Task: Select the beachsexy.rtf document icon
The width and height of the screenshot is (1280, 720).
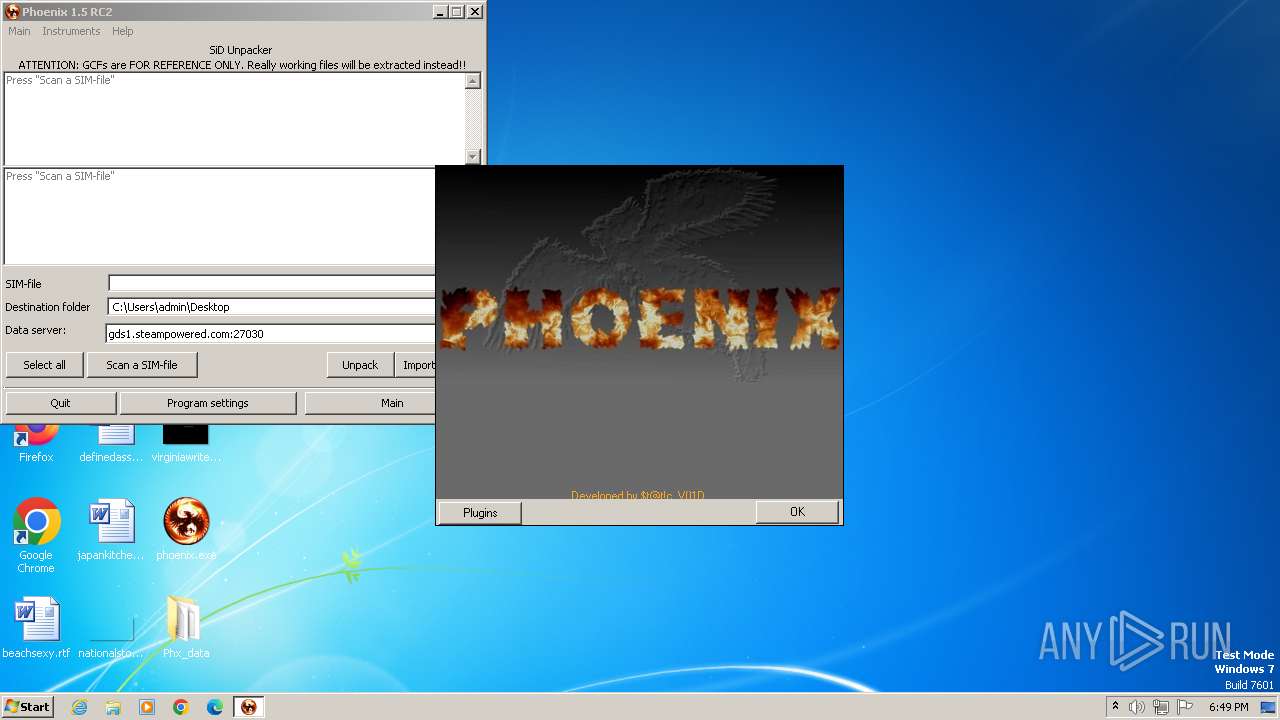Action: point(36,627)
